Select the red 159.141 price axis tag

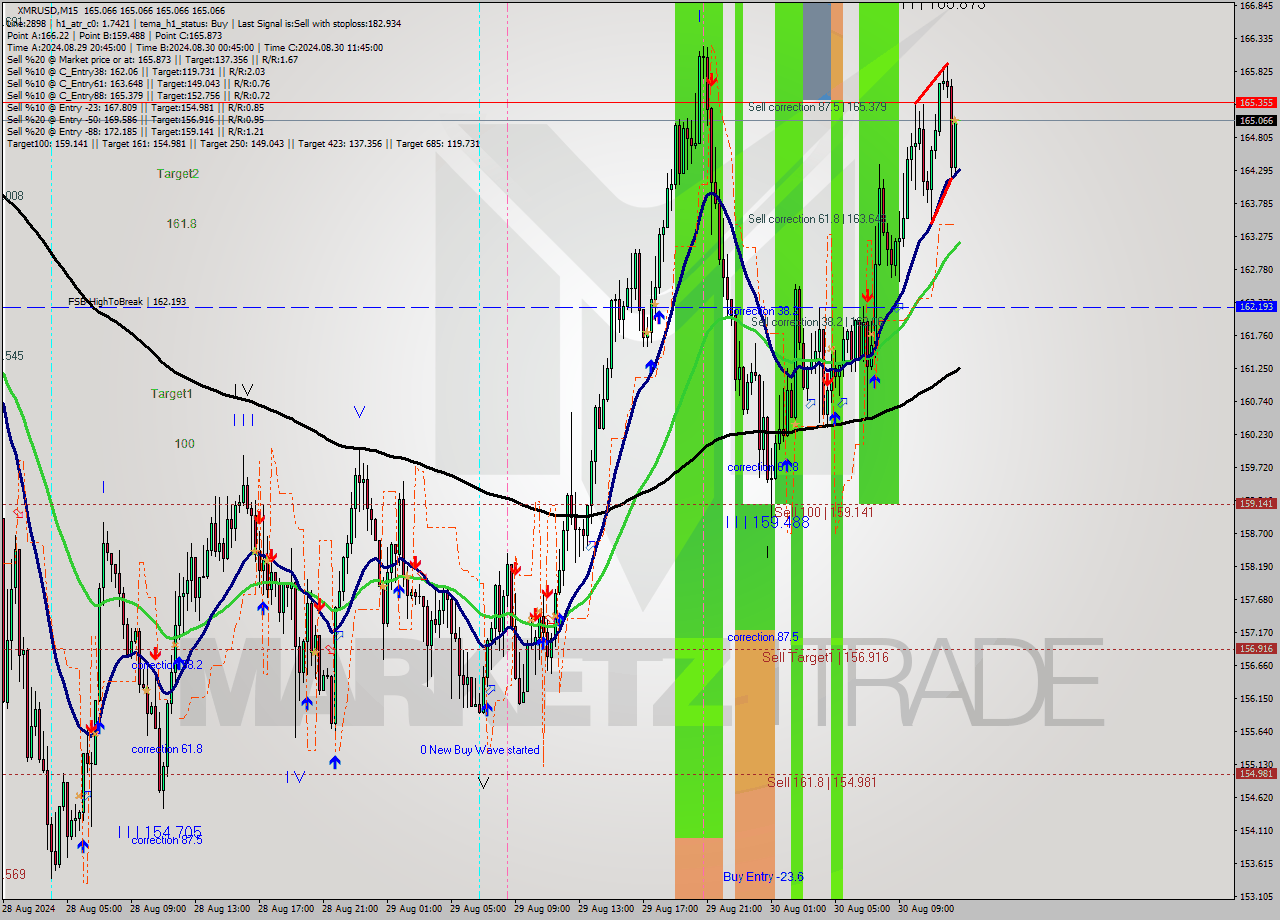click(1256, 504)
